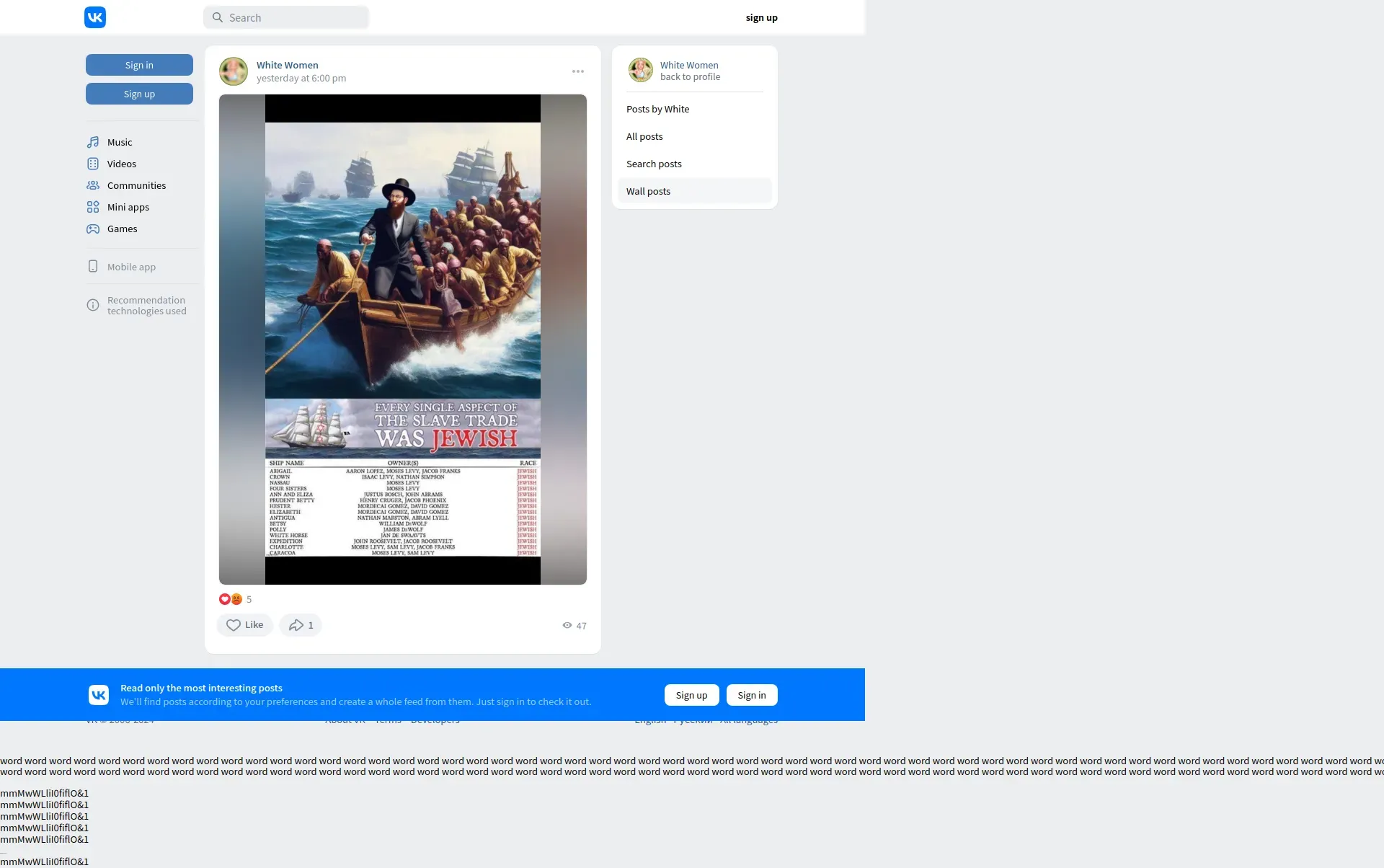Click the VK logo in header
Viewport: 1384px width, 868px height.
95,17
